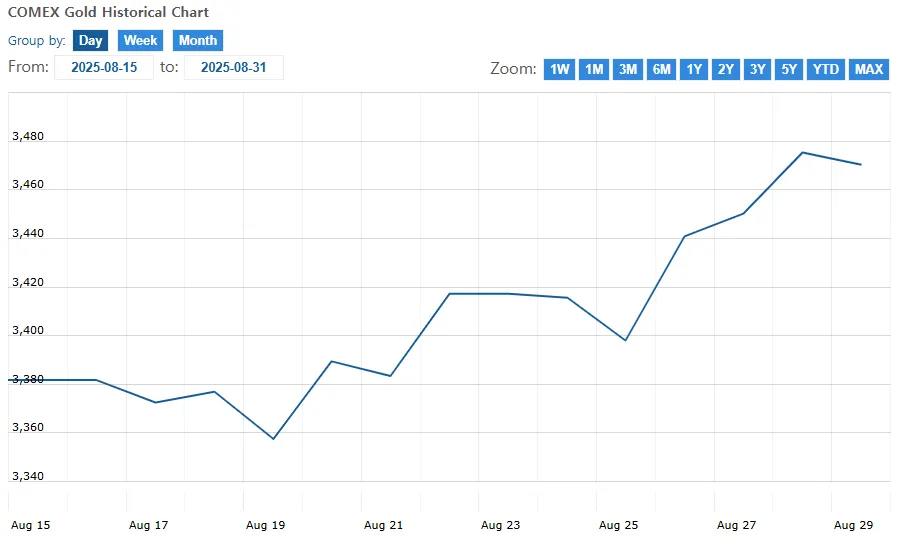Click the chart low point near Aug 19
This screenshot has width=897, height=537.
coord(273,439)
